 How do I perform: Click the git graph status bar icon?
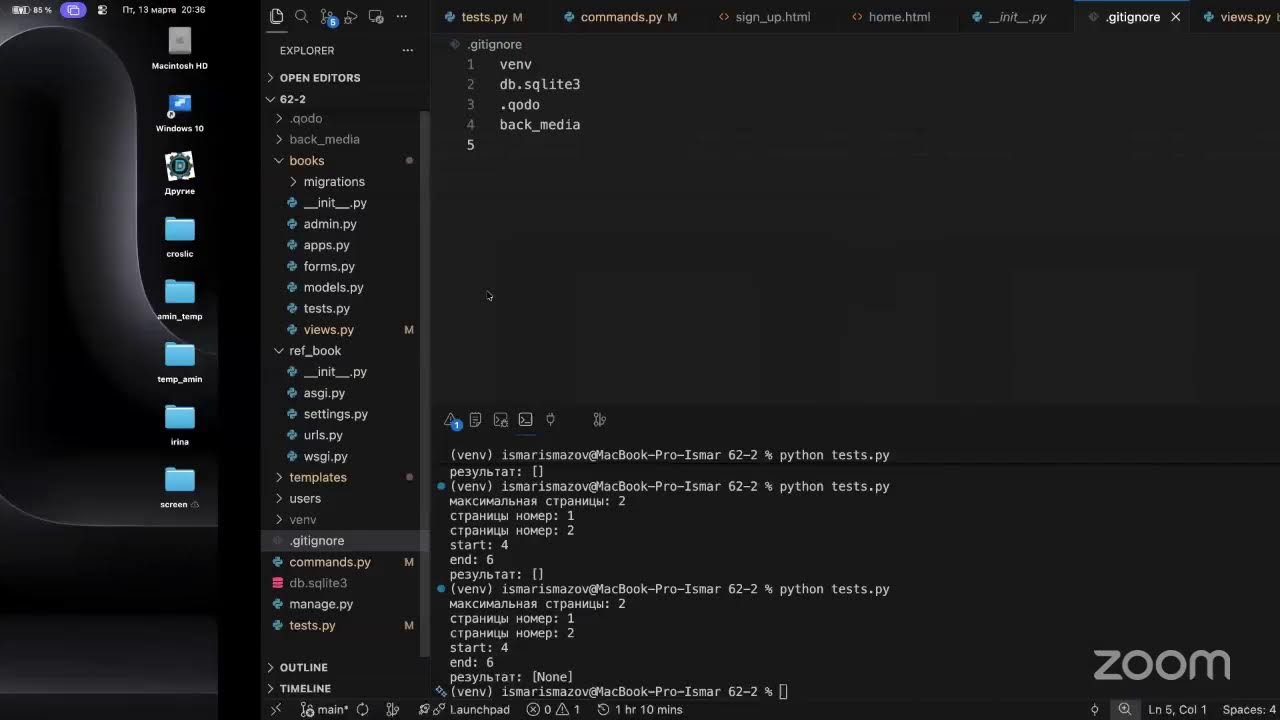[x=393, y=709]
